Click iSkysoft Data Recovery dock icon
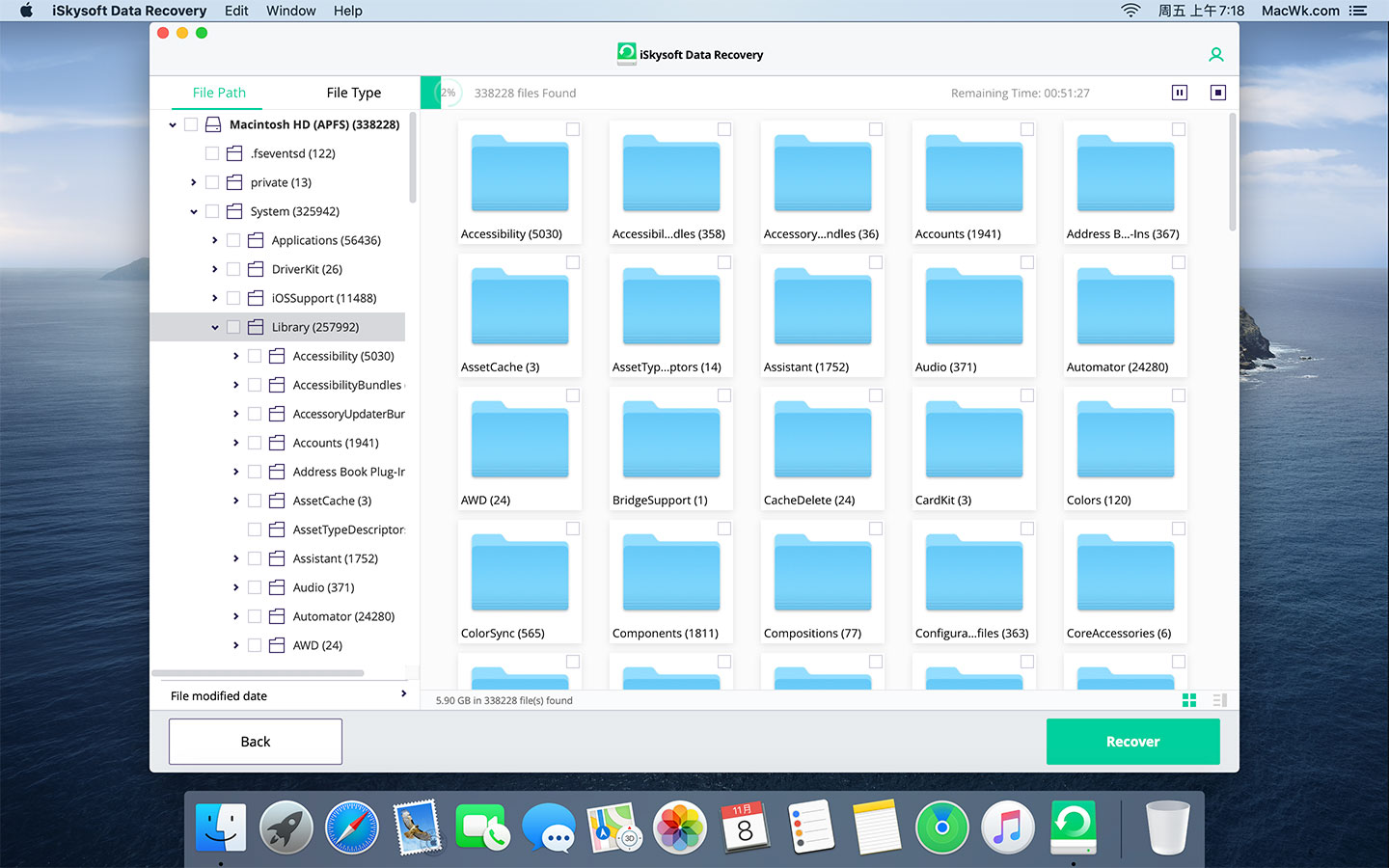The image size is (1389, 868). tap(1074, 827)
